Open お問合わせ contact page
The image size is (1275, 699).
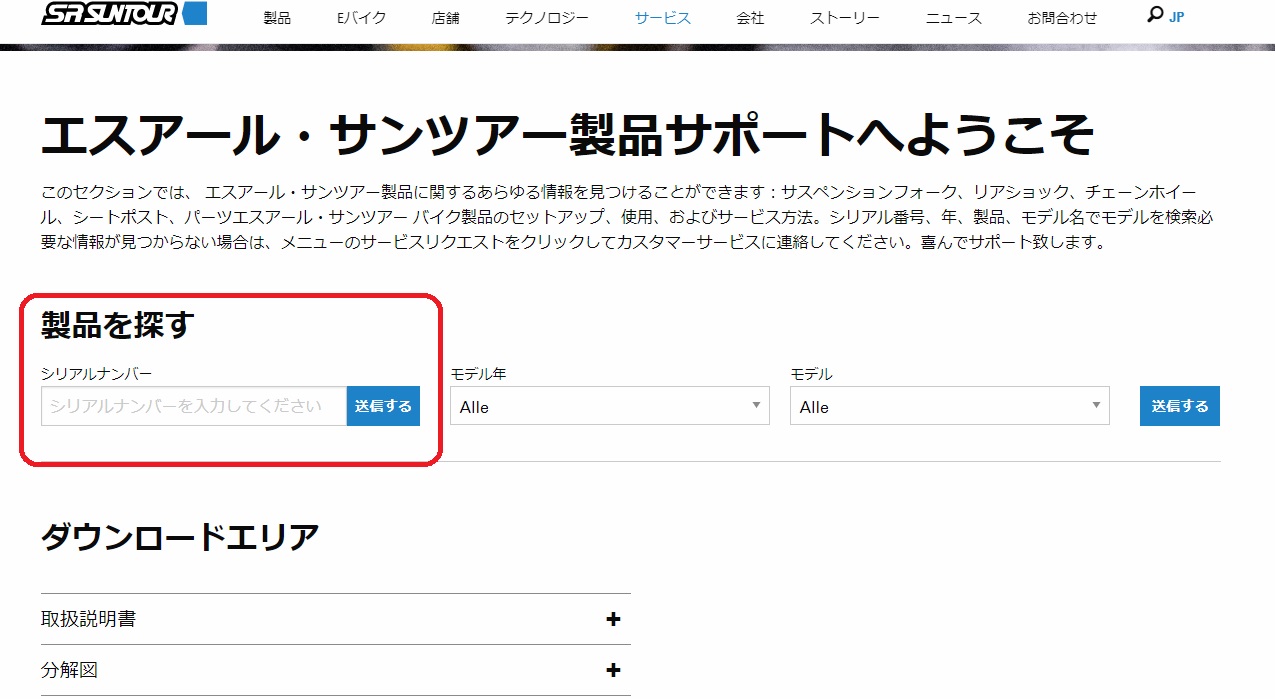pyautogui.click(x=1062, y=18)
